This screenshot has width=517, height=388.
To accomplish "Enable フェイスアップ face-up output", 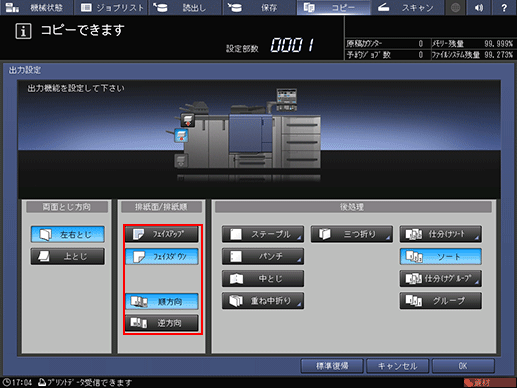I will (162, 234).
